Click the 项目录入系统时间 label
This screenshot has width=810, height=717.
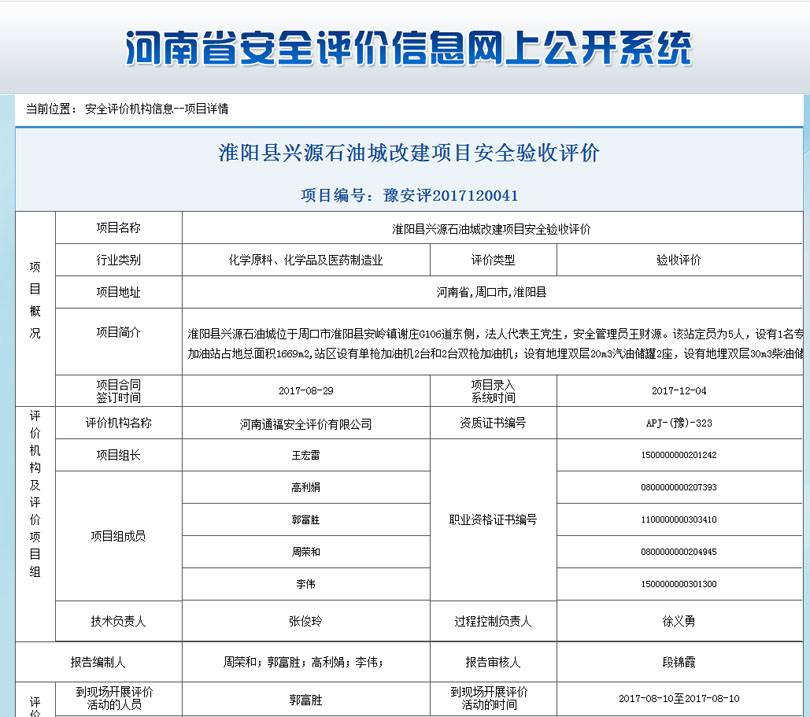(493, 391)
